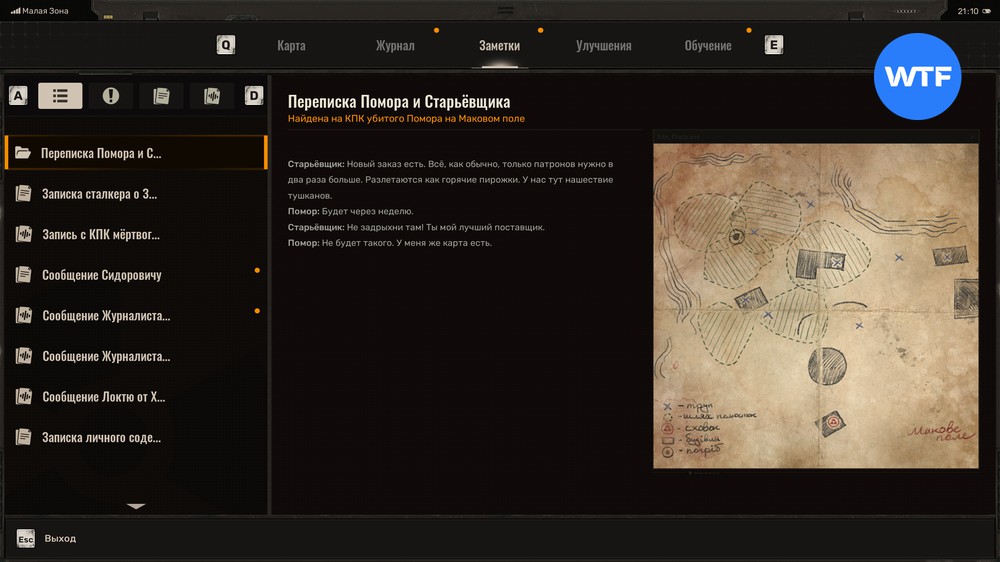Click the blue WTF logo badge

click(x=917, y=77)
